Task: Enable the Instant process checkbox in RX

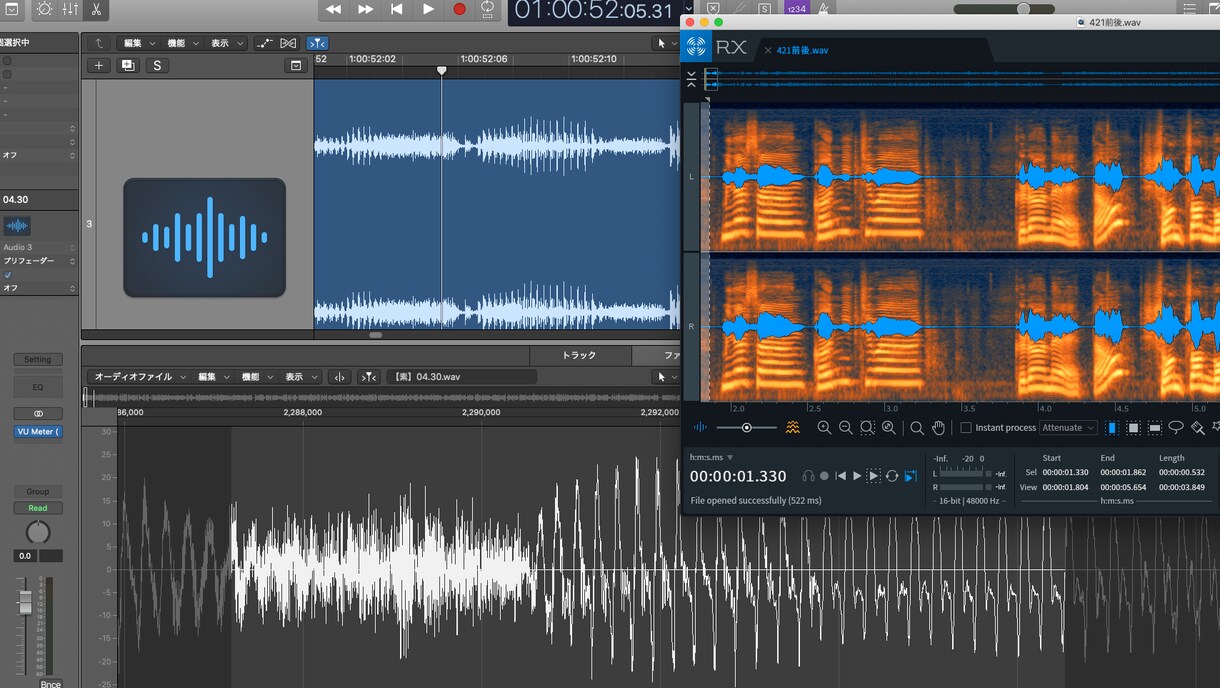Action: point(966,428)
